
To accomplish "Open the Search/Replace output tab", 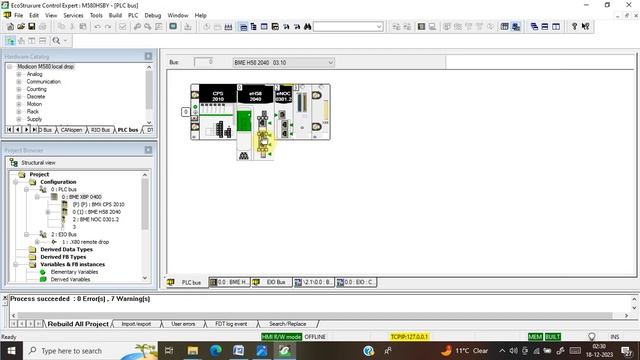I will click(287, 324).
